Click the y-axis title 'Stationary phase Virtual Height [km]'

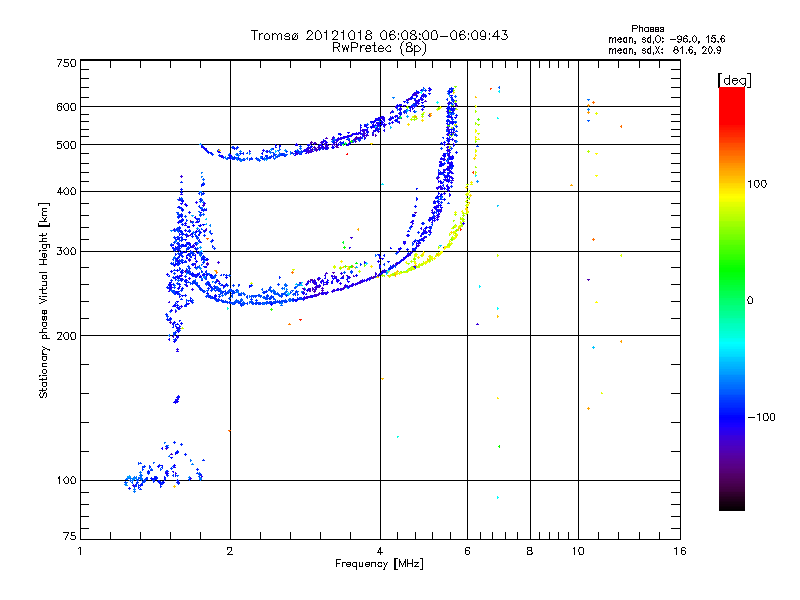coord(44,300)
